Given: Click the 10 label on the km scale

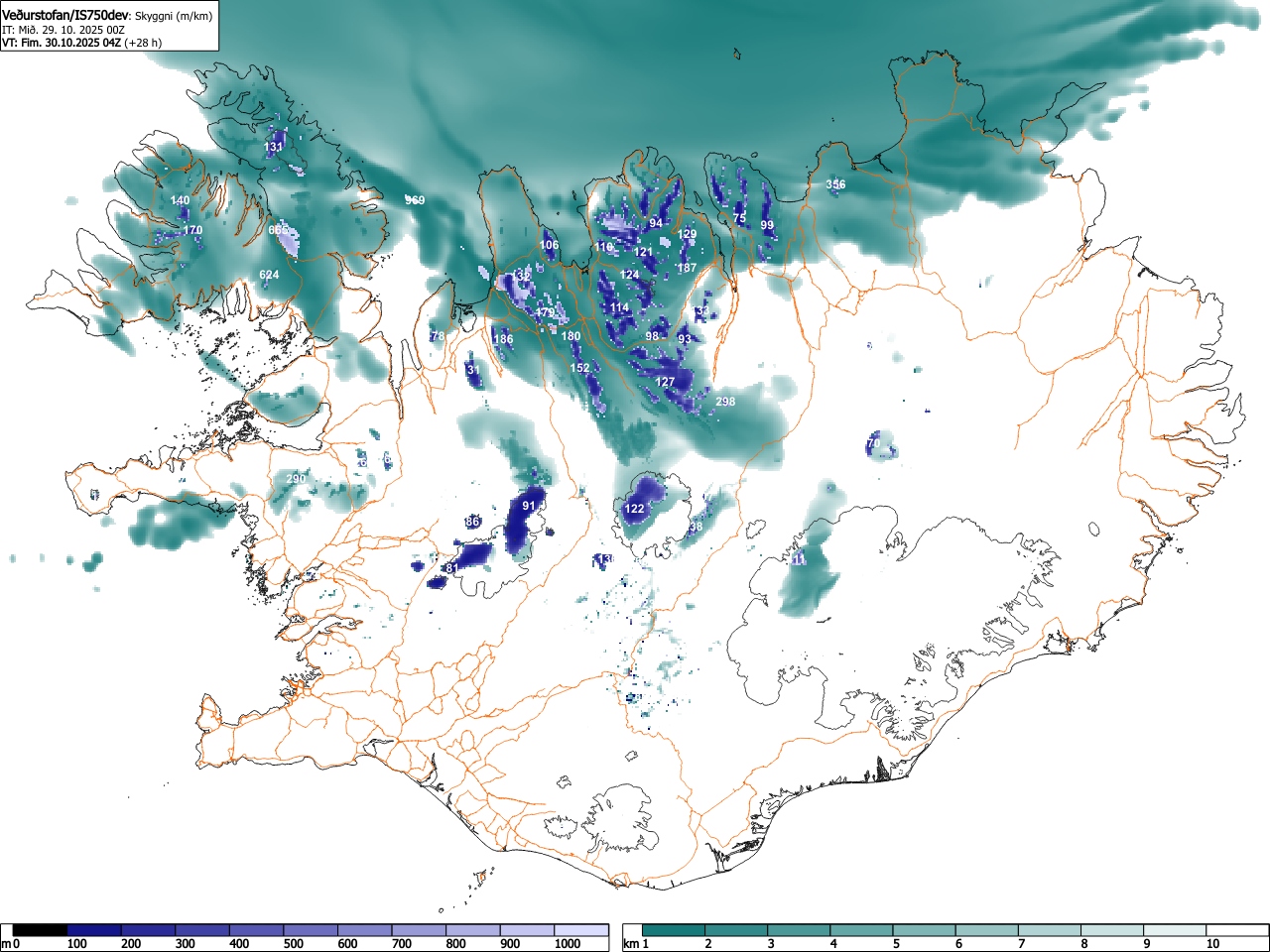Looking at the screenshot, I should tap(1212, 944).
